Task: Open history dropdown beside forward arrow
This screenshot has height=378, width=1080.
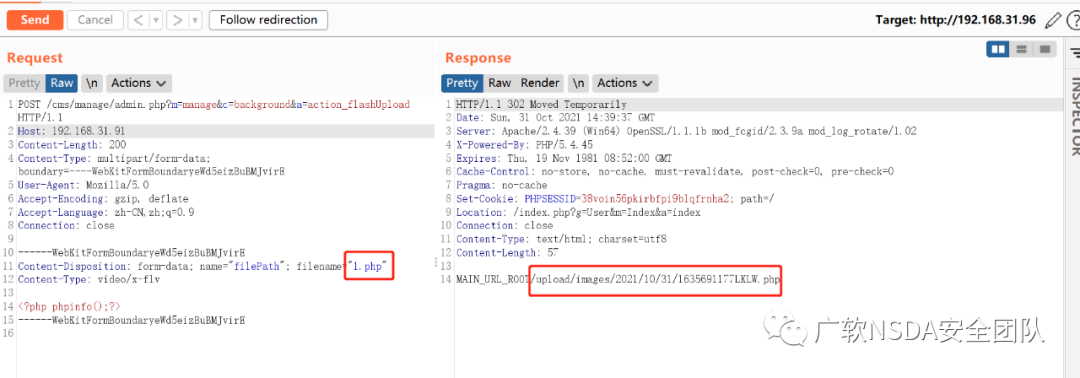Action: (x=196, y=20)
